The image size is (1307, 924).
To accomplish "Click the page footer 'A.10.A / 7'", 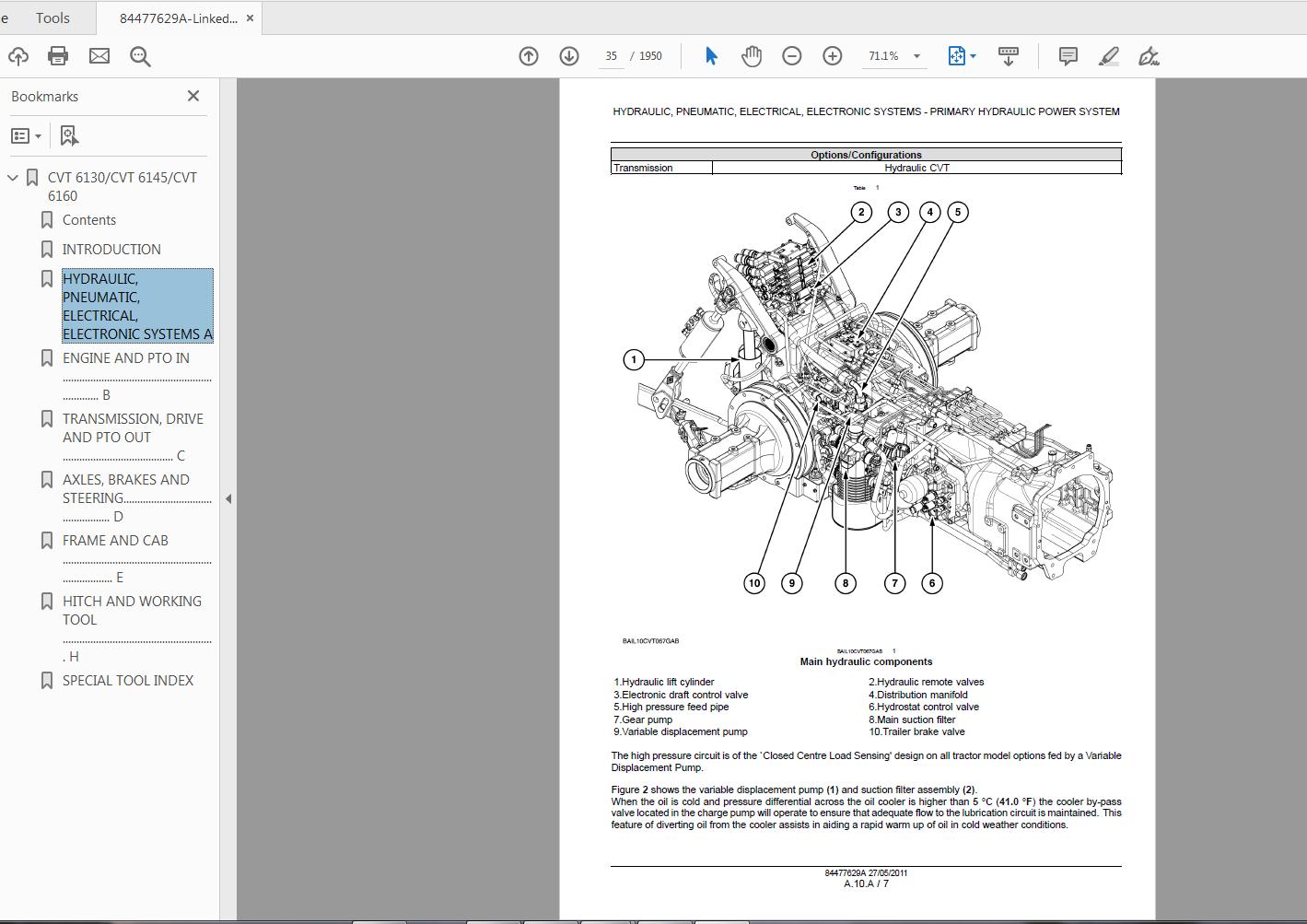I will (866, 883).
